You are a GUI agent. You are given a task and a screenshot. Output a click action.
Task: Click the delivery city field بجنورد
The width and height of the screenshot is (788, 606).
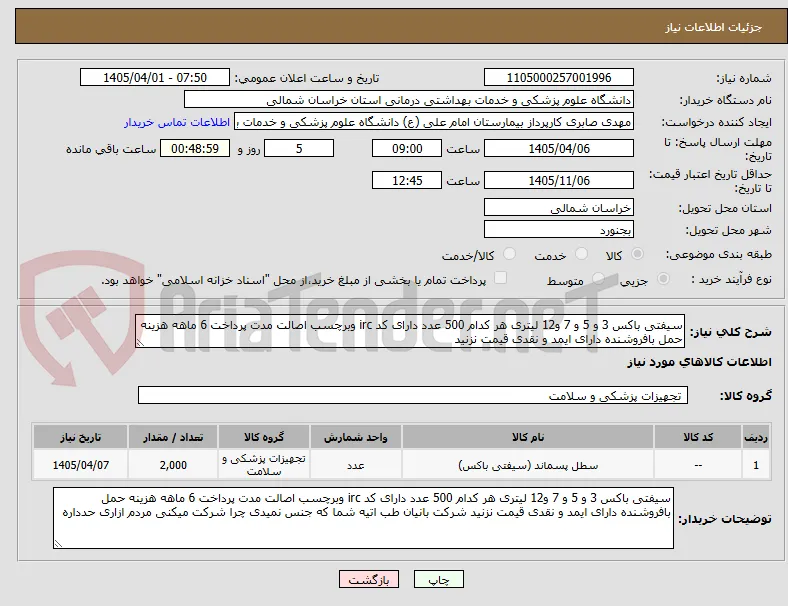pyautogui.click(x=559, y=230)
